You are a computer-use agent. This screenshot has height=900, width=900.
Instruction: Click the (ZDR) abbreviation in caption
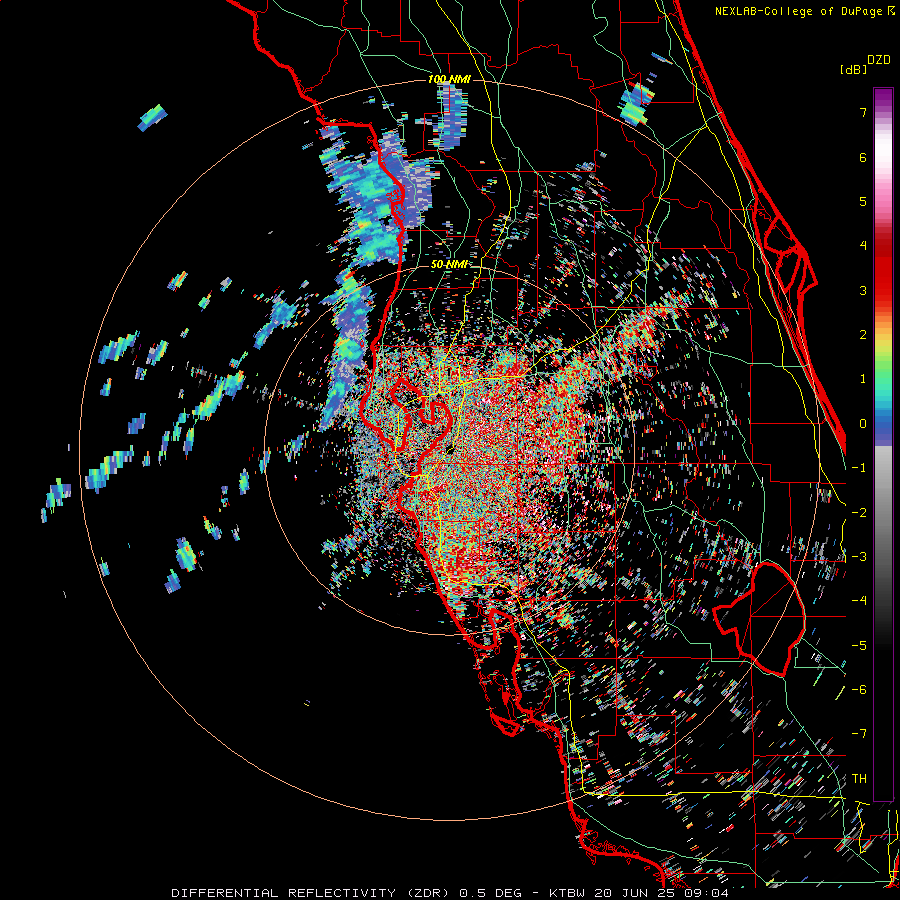429,893
